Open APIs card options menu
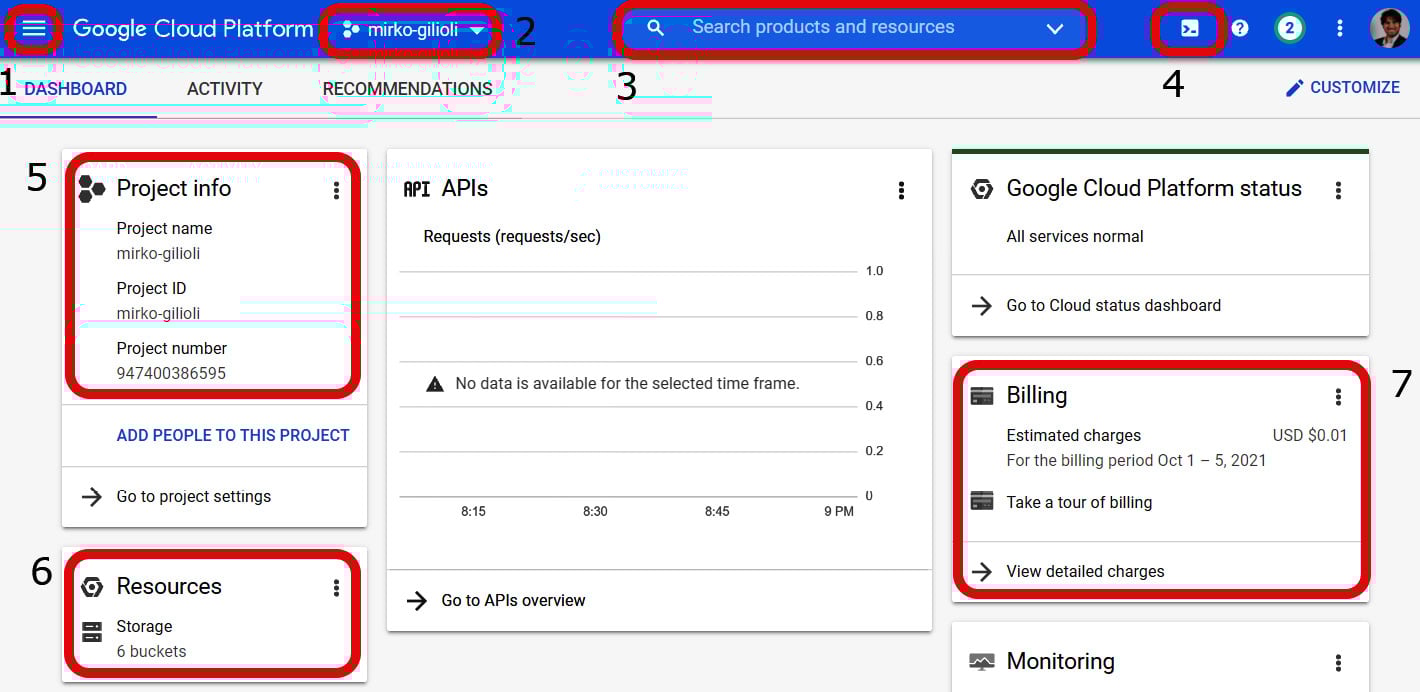Image resolution: width=1420 pixels, height=692 pixels. (x=901, y=190)
